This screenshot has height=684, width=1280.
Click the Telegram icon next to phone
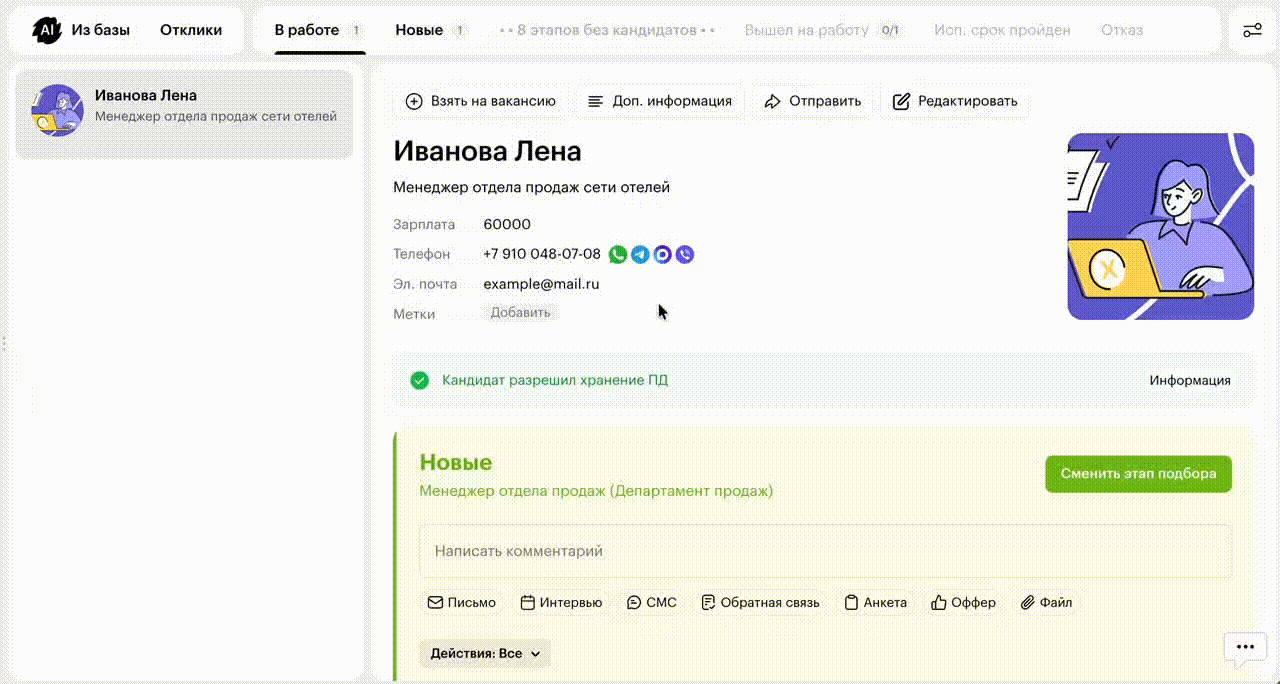[x=640, y=255]
